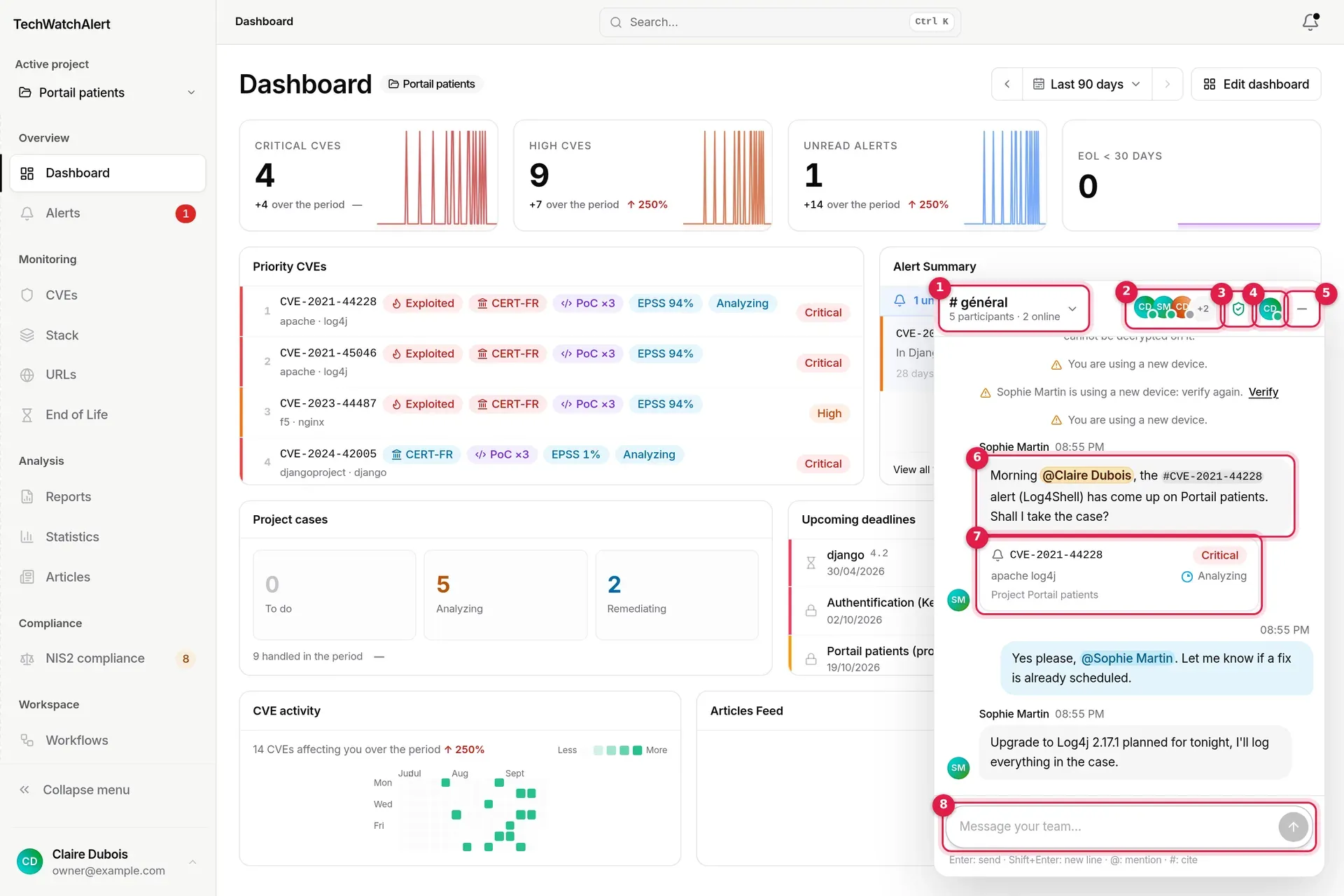This screenshot has height=896, width=1344.
Task: Open CVE-2021-44228 in Priority CVEs
Action: [x=552, y=311]
